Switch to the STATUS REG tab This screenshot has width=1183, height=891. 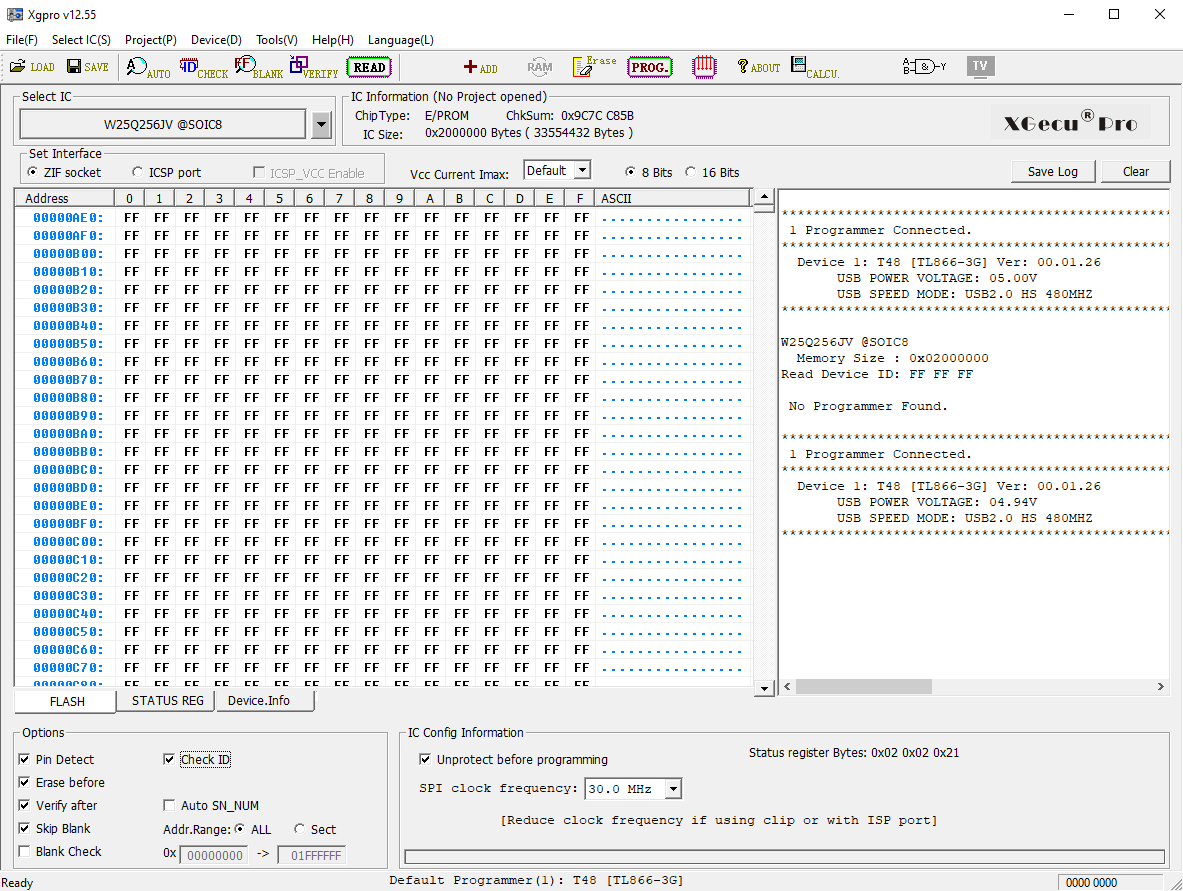pyautogui.click(x=167, y=701)
